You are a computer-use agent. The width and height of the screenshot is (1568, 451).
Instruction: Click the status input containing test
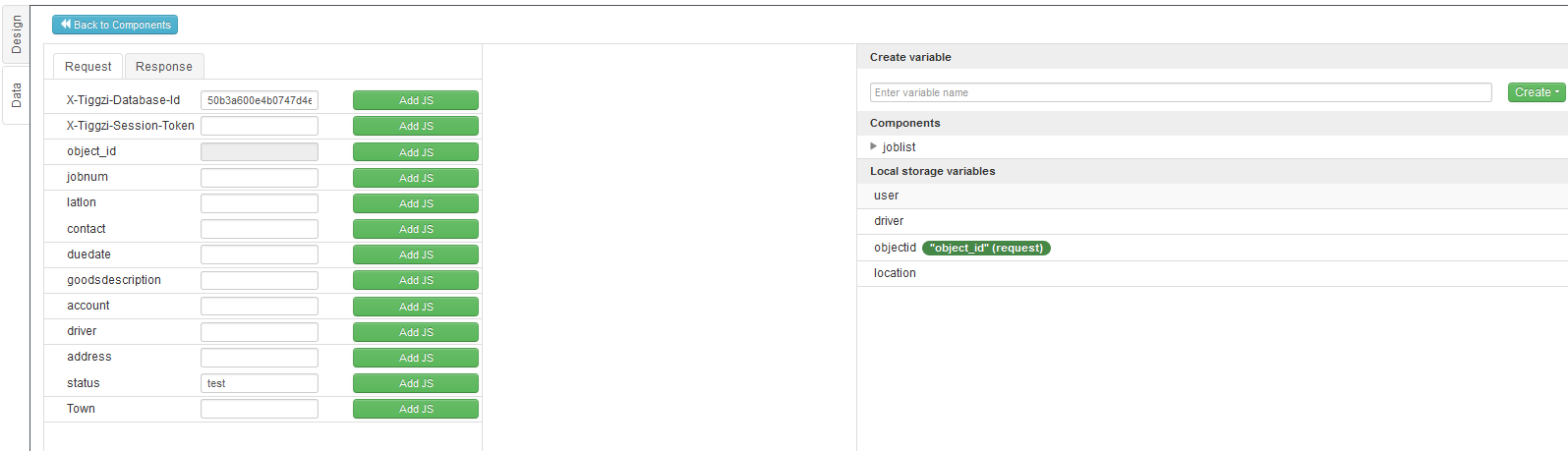click(260, 383)
